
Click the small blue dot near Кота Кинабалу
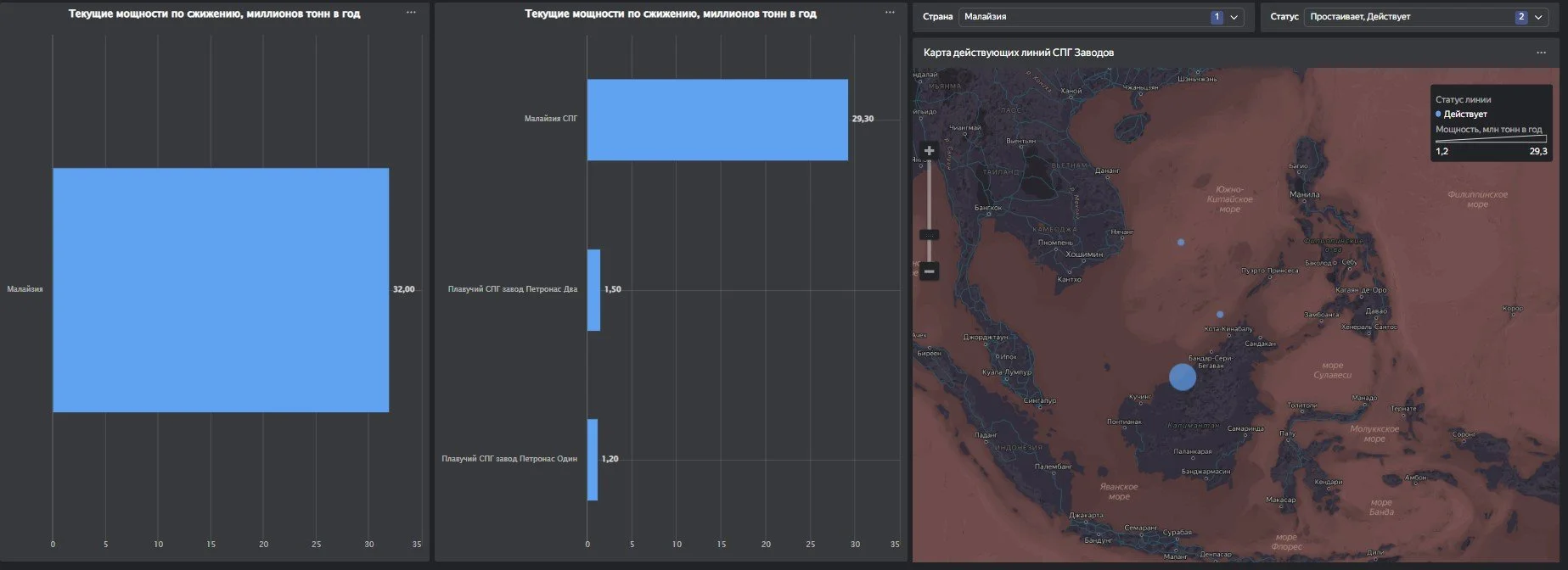point(1220,314)
